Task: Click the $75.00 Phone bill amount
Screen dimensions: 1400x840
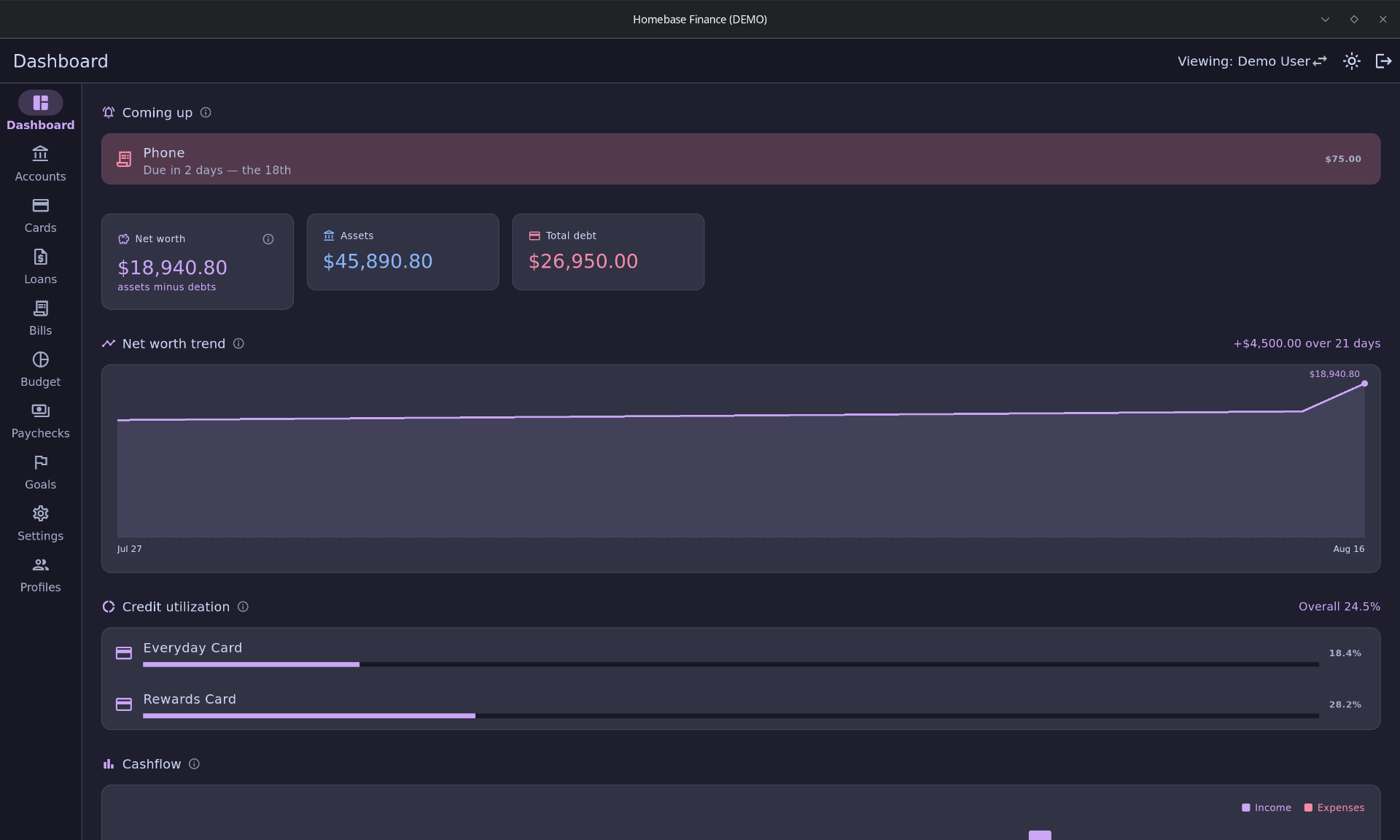Action: click(1343, 159)
